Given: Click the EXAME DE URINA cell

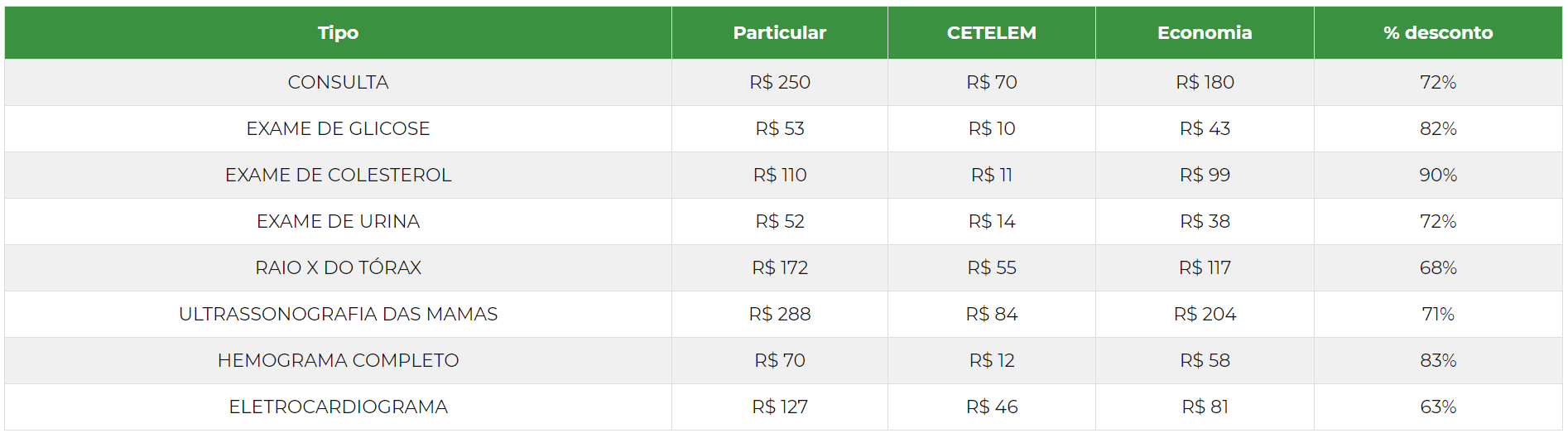Looking at the screenshot, I should [x=338, y=221].
